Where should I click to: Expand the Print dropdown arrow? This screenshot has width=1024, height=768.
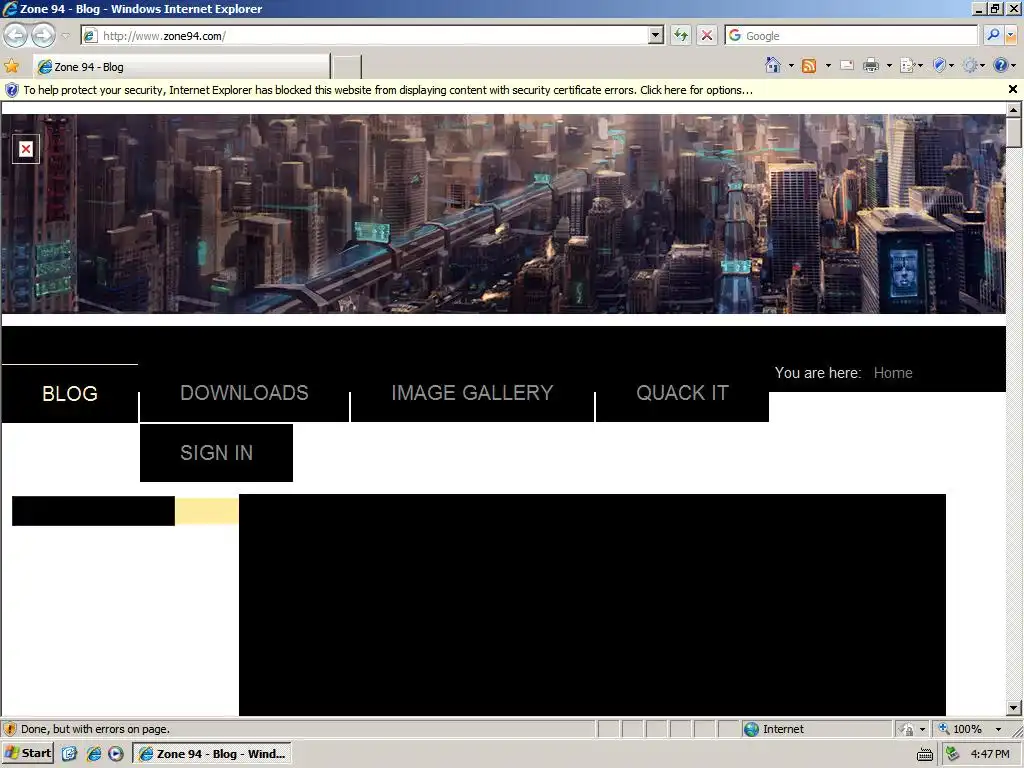pyautogui.click(x=889, y=65)
